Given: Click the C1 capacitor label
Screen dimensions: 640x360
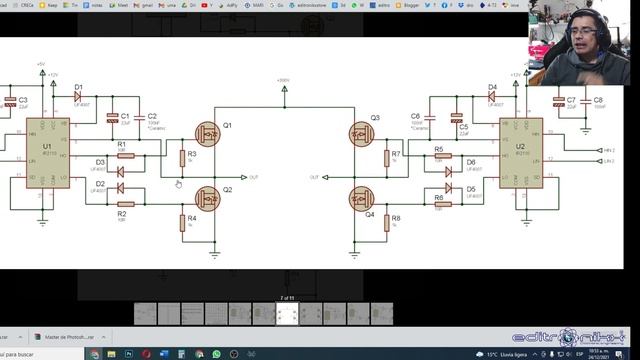Looking at the screenshot, I should pos(125,116).
